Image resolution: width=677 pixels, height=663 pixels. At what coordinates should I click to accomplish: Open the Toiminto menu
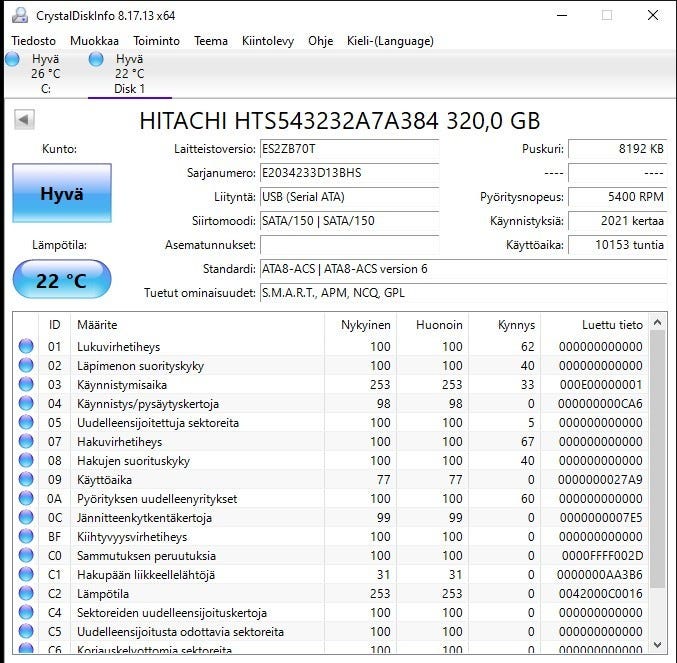156,41
